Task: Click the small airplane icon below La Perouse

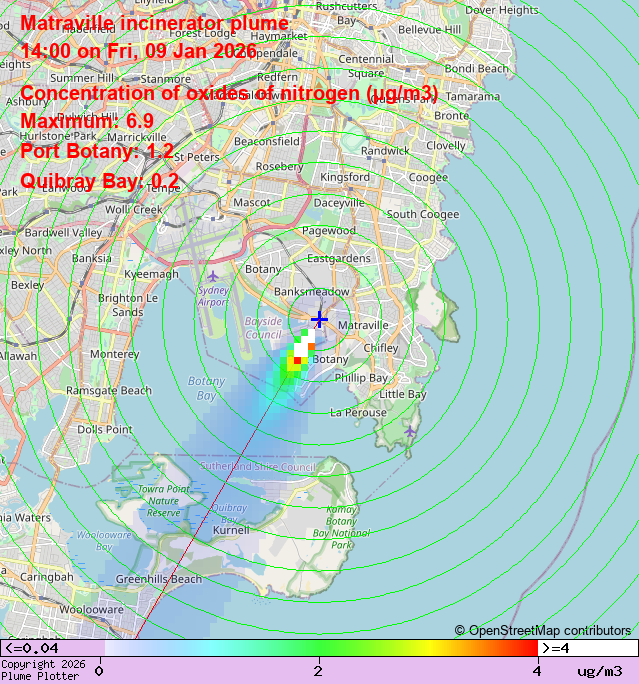Action: (411, 431)
